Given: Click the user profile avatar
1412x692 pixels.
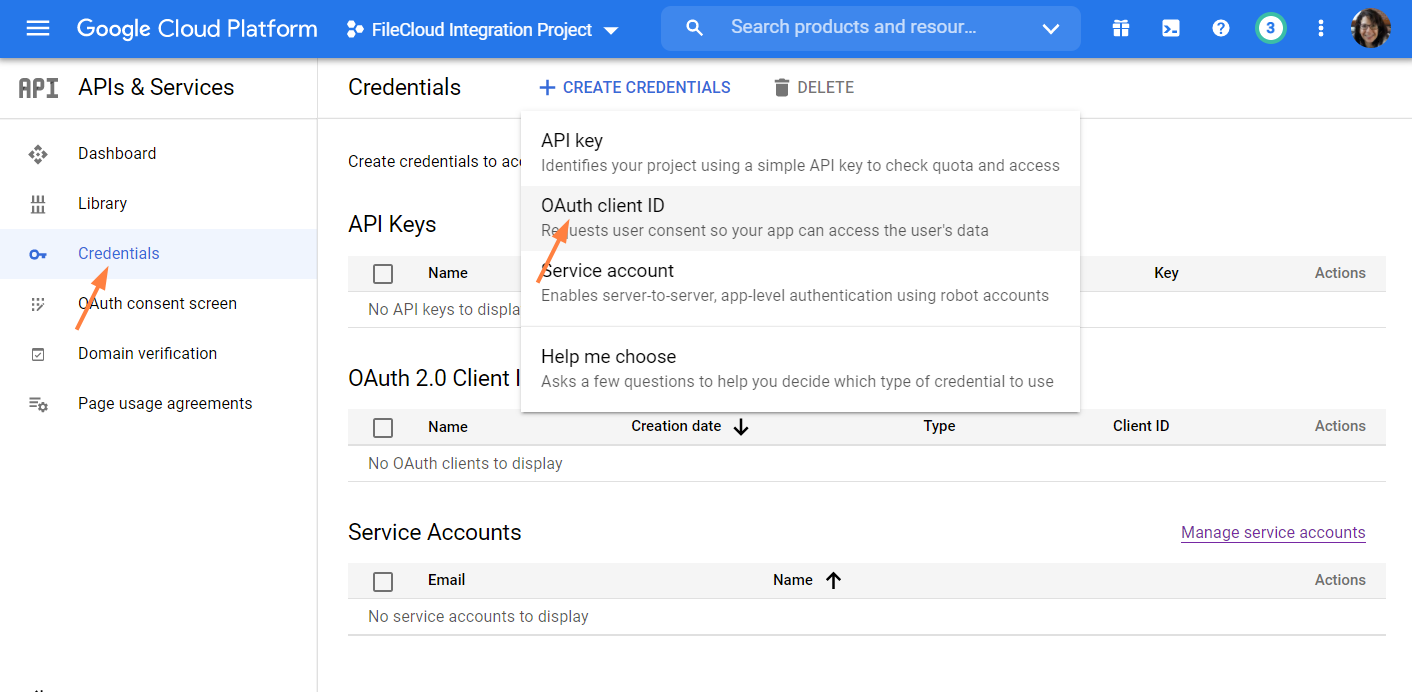Looking at the screenshot, I should click(1370, 28).
